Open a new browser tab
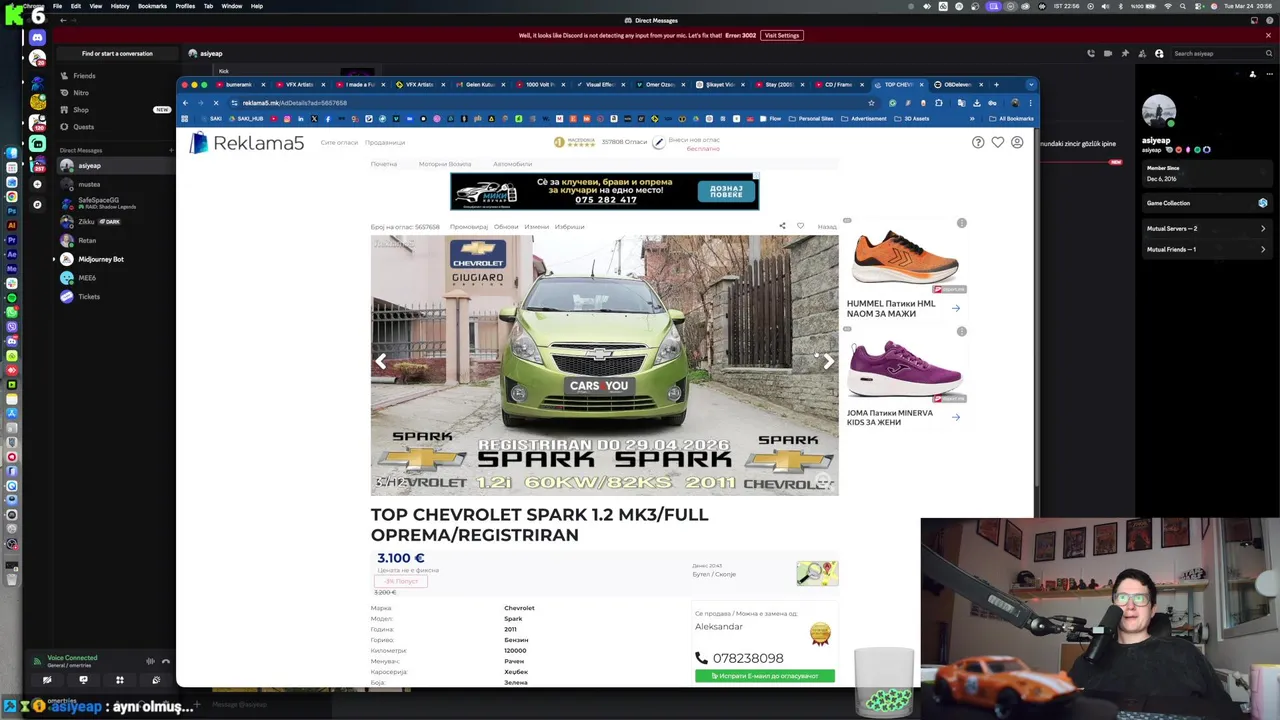The height and width of the screenshot is (720, 1280). tap(996, 84)
